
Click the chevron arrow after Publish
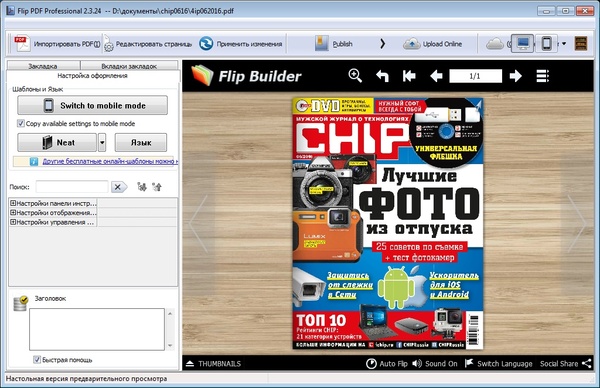[x=382, y=44]
